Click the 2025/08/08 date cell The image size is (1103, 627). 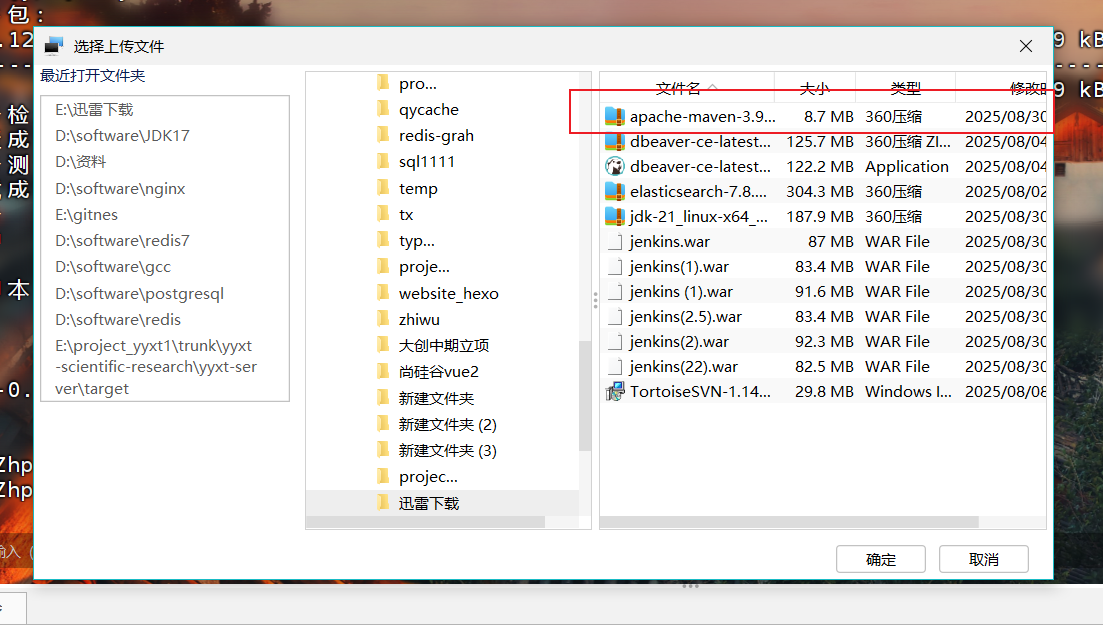1006,391
